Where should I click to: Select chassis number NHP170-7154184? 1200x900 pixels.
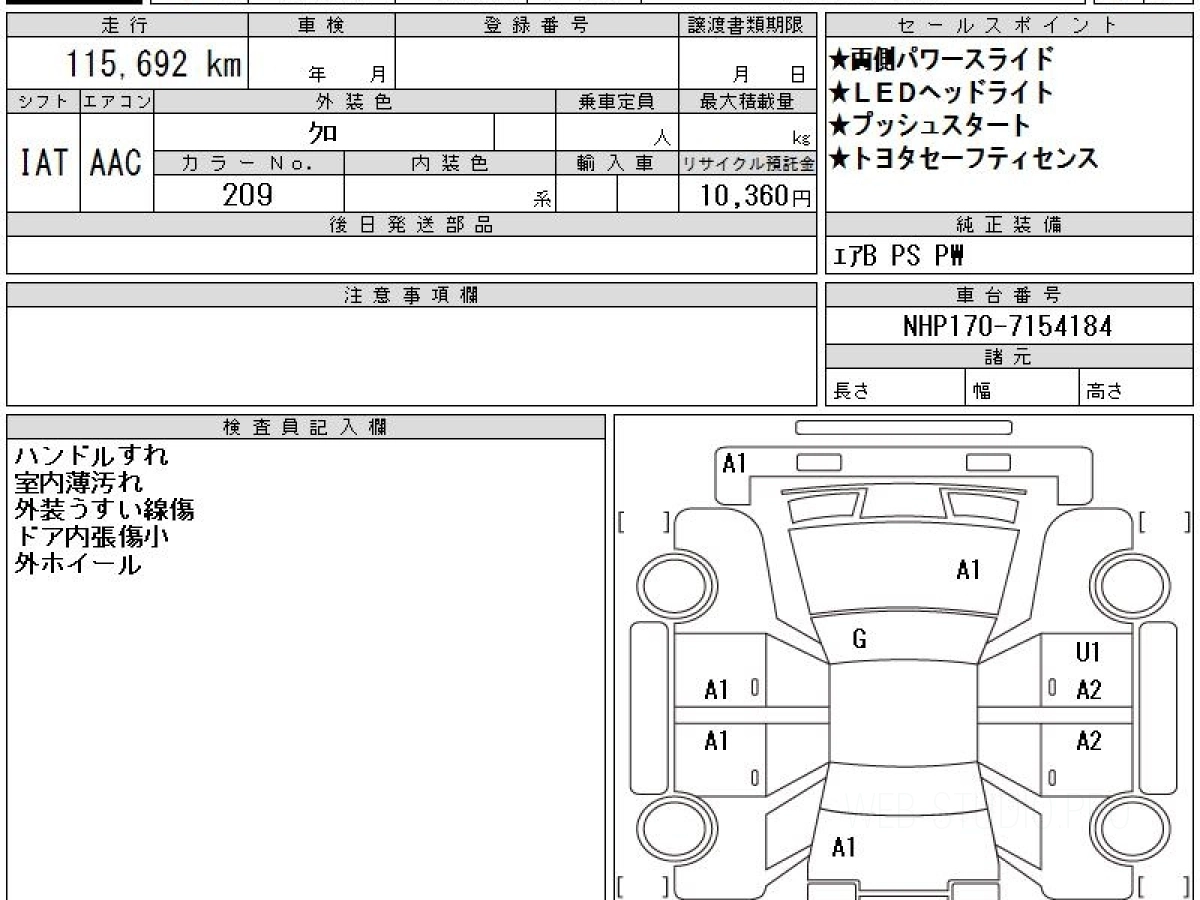pos(1007,326)
